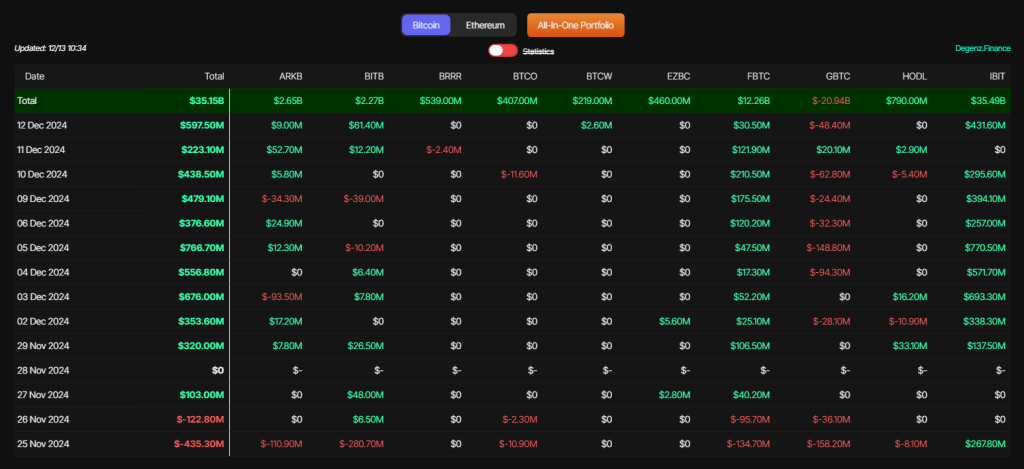Click the Total column header
1024x469 pixels.
tap(214, 76)
